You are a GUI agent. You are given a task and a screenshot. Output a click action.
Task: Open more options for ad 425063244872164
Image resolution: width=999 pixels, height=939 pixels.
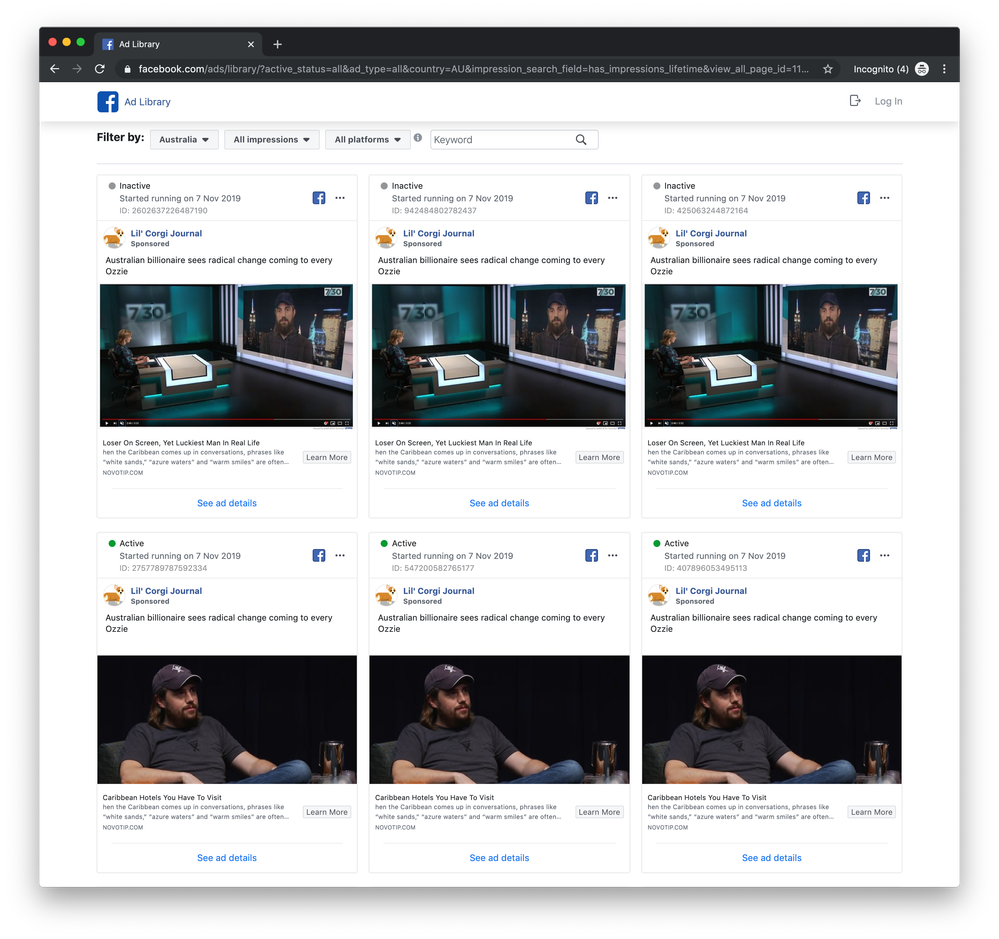tap(885, 198)
